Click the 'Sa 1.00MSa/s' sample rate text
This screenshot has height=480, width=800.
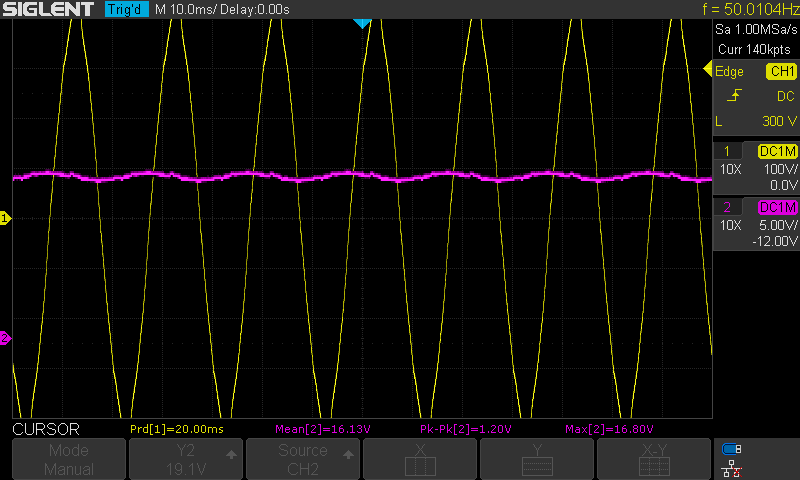tap(756, 30)
